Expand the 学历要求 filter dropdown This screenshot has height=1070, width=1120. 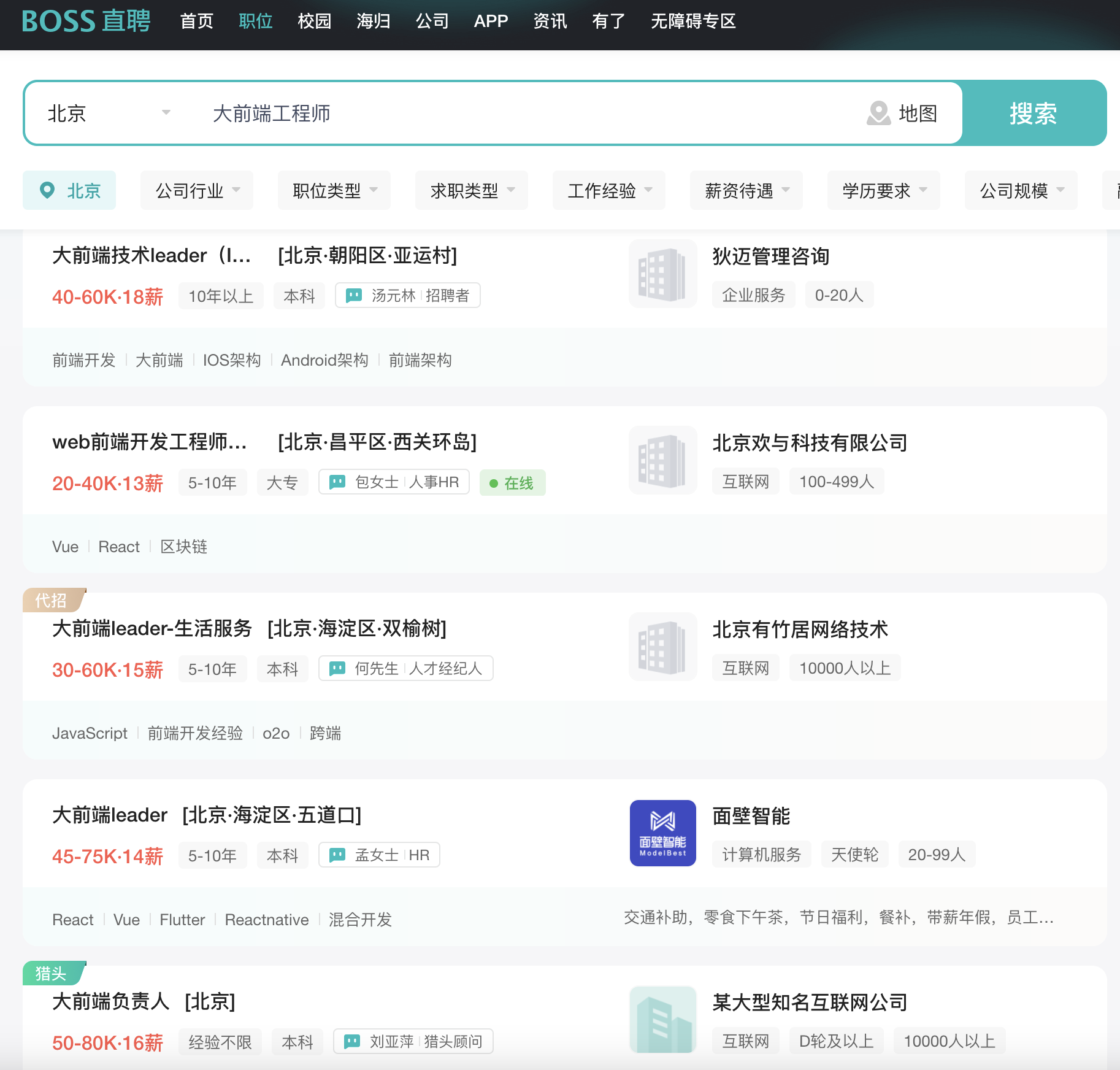coord(883,191)
